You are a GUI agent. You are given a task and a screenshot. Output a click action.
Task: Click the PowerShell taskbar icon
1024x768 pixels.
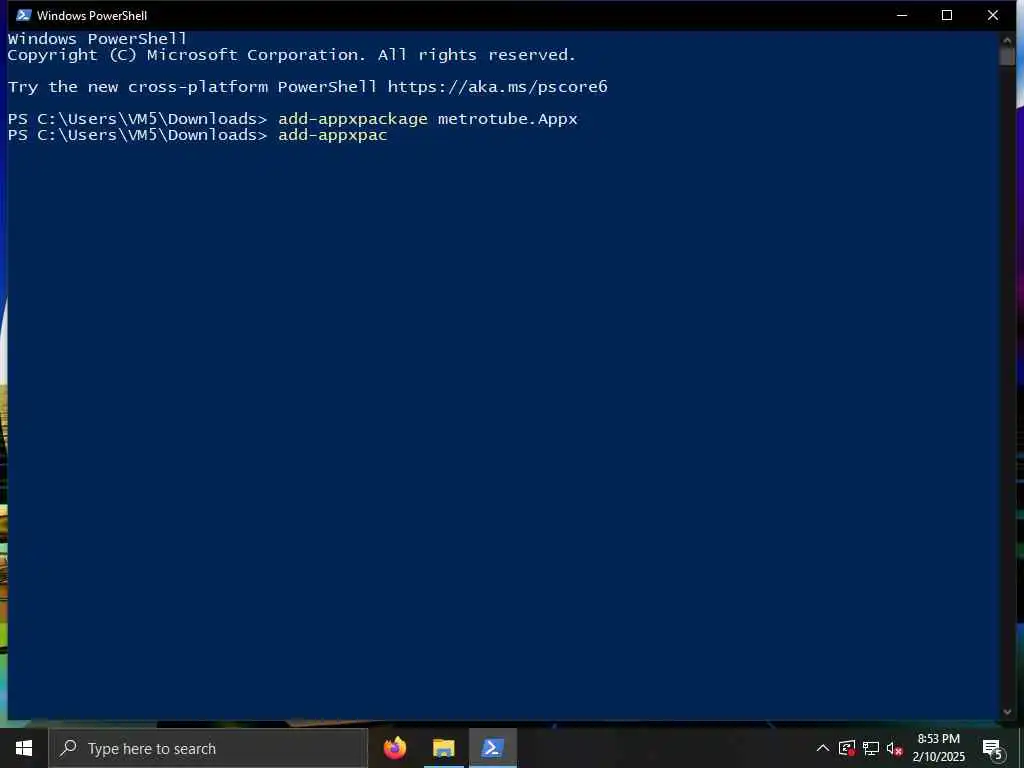click(x=492, y=748)
